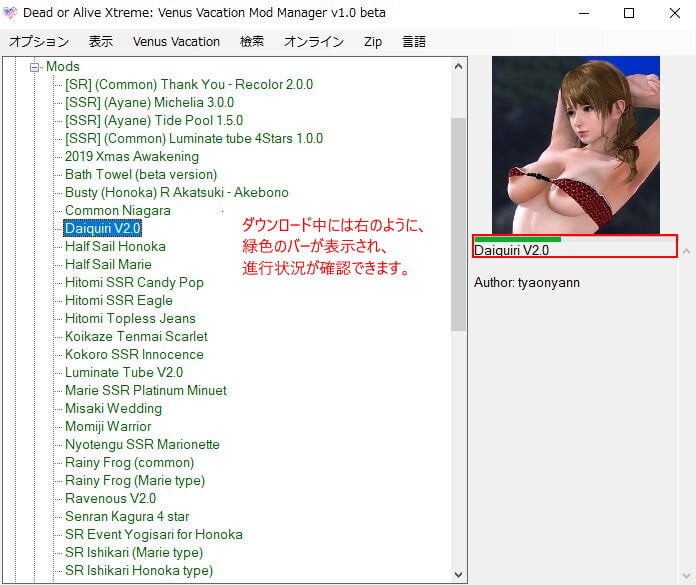Select SR Event Yogisari for Honoka
696x585 pixels.
[x=154, y=535]
